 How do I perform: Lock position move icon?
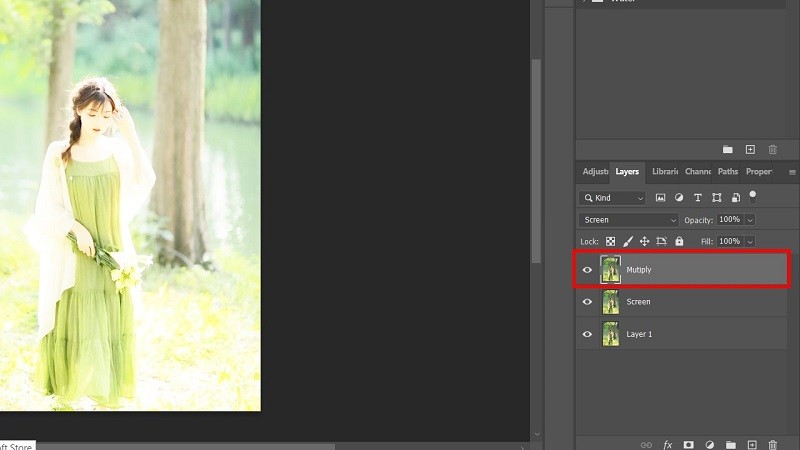click(644, 241)
